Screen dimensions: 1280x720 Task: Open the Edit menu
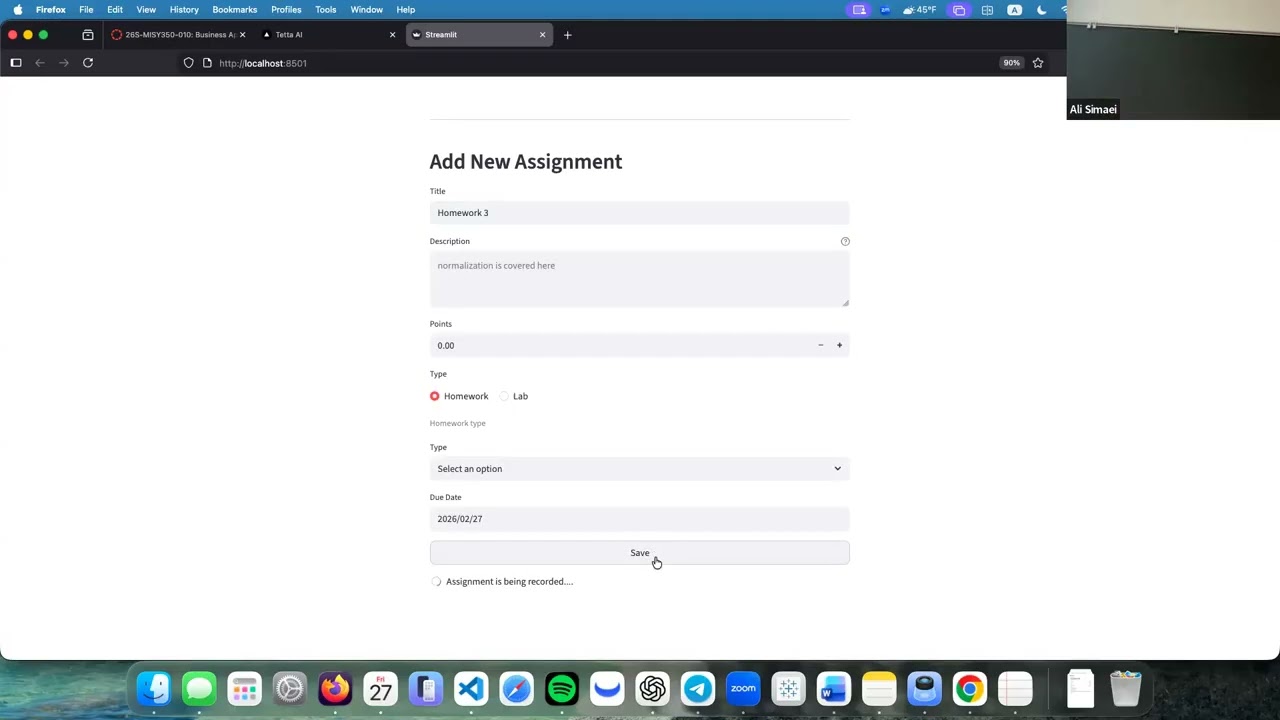click(x=115, y=10)
